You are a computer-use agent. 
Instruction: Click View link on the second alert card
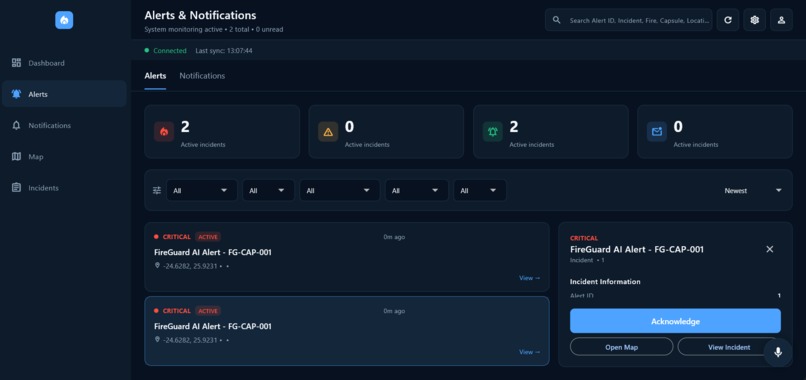click(529, 352)
